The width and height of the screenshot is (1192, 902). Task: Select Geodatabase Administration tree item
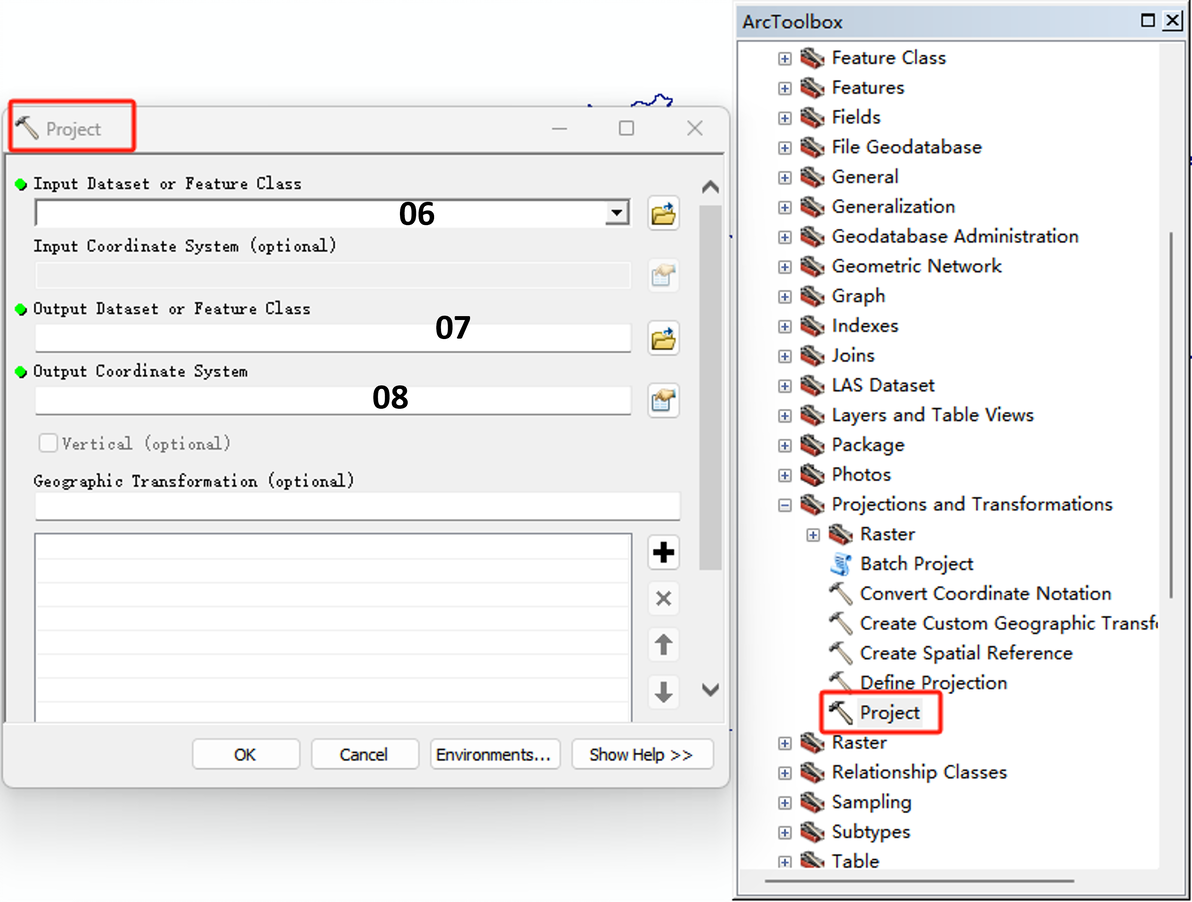955,236
